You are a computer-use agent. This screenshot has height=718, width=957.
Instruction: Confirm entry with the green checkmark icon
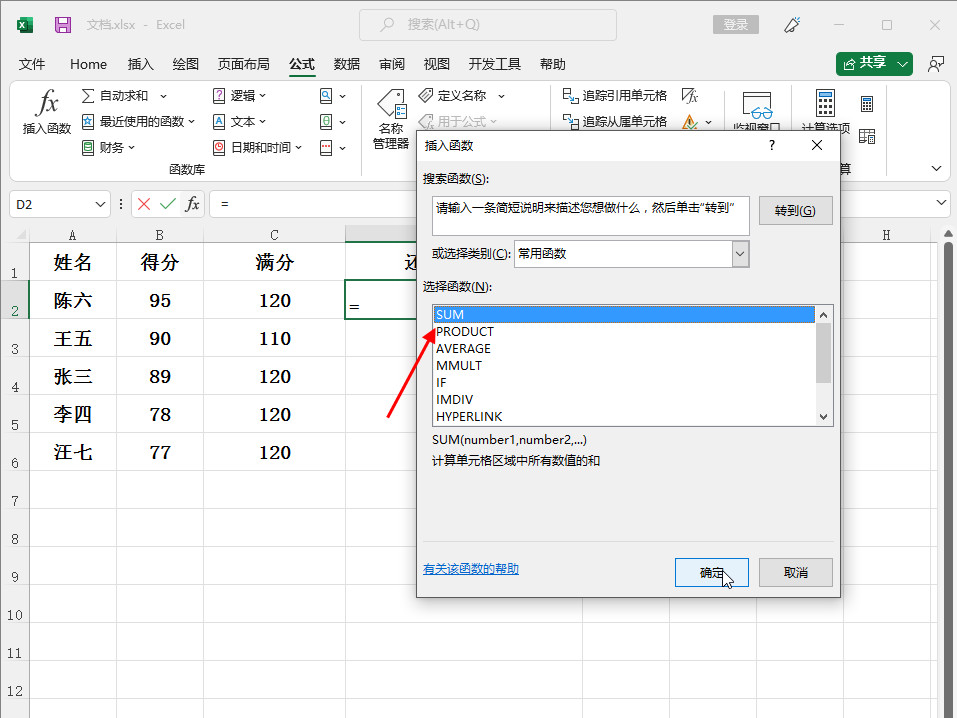coord(168,204)
